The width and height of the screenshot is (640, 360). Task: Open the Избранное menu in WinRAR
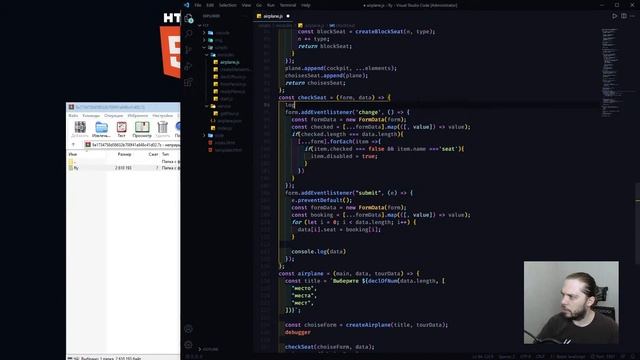tap(138, 116)
